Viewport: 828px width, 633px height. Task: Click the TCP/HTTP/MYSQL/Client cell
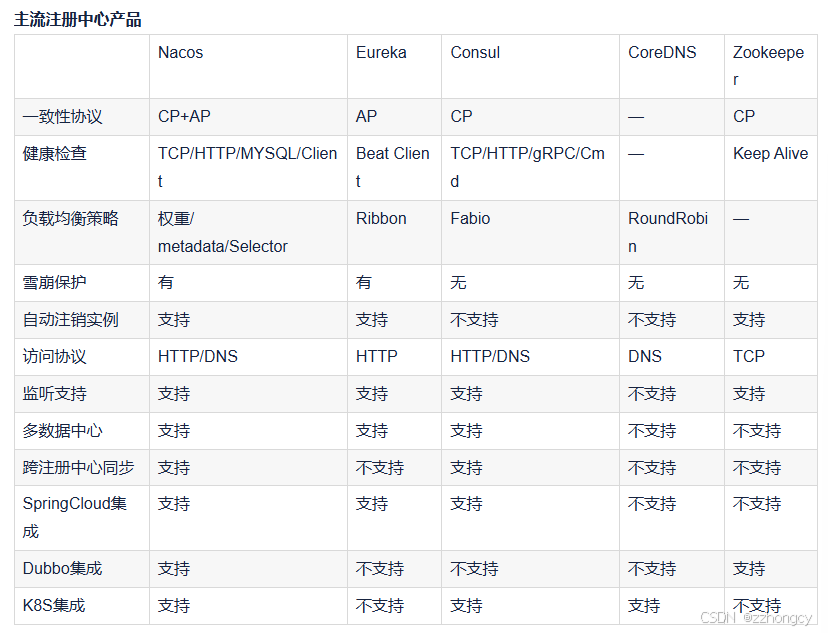point(248,167)
